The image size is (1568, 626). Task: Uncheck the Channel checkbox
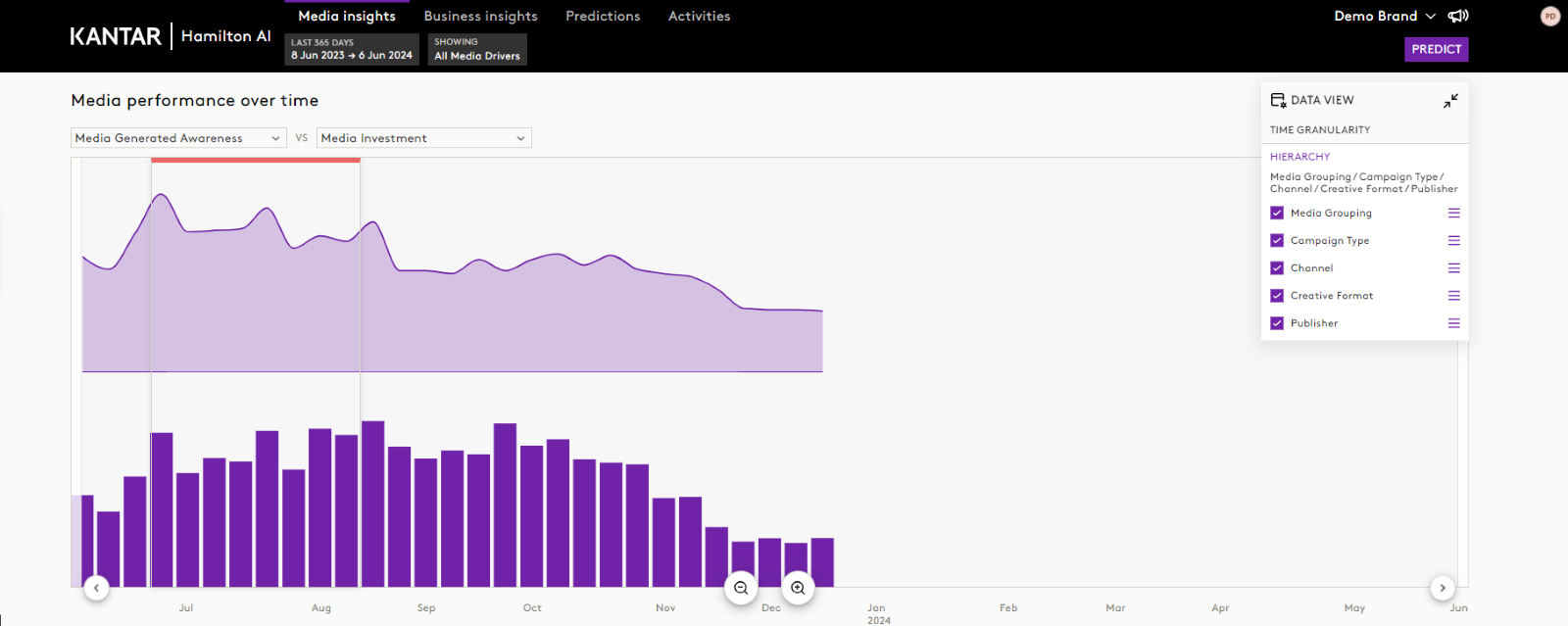pos(1277,267)
